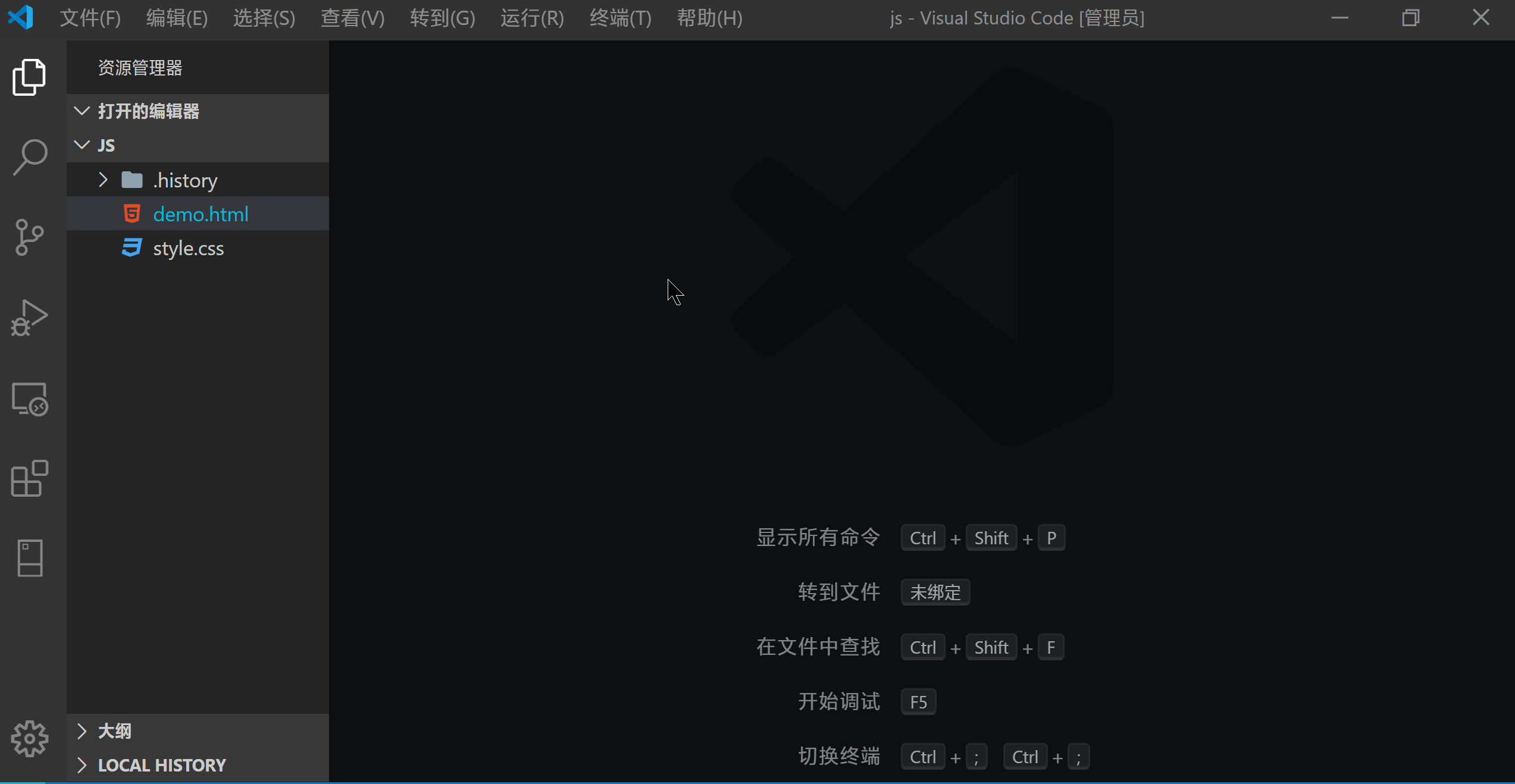1515x784 pixels.
Task: Open the Run and Debug view
Action: [29, 318]
